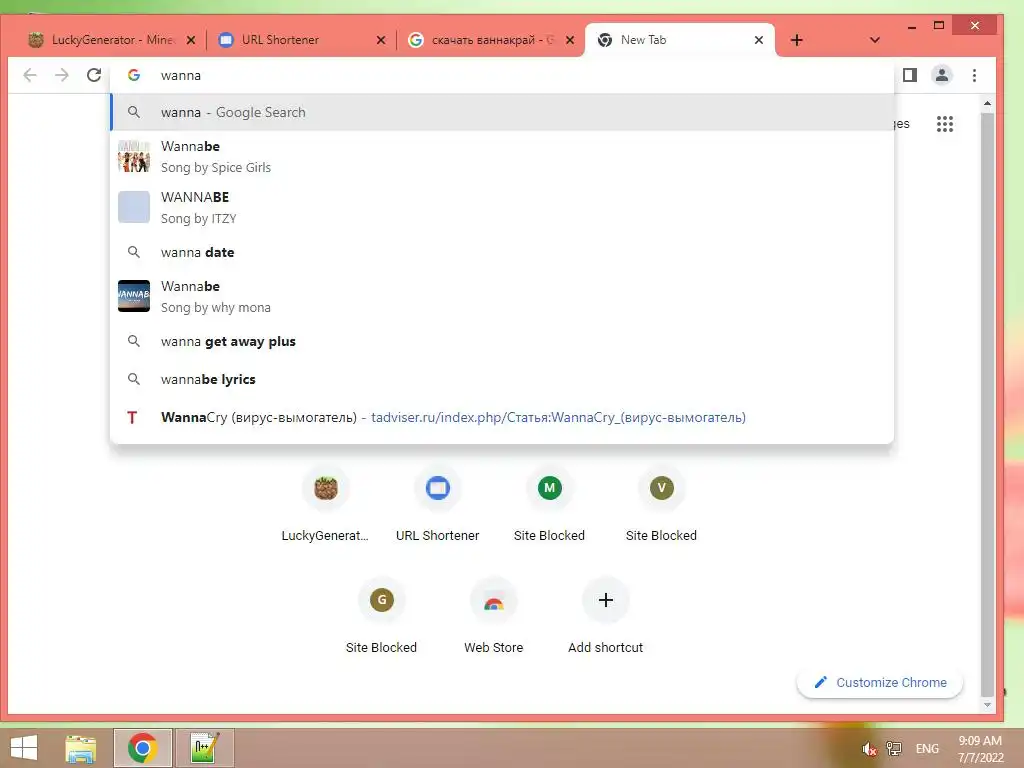Go back using the back arrow
The image size is (1024, 768).
30,75
